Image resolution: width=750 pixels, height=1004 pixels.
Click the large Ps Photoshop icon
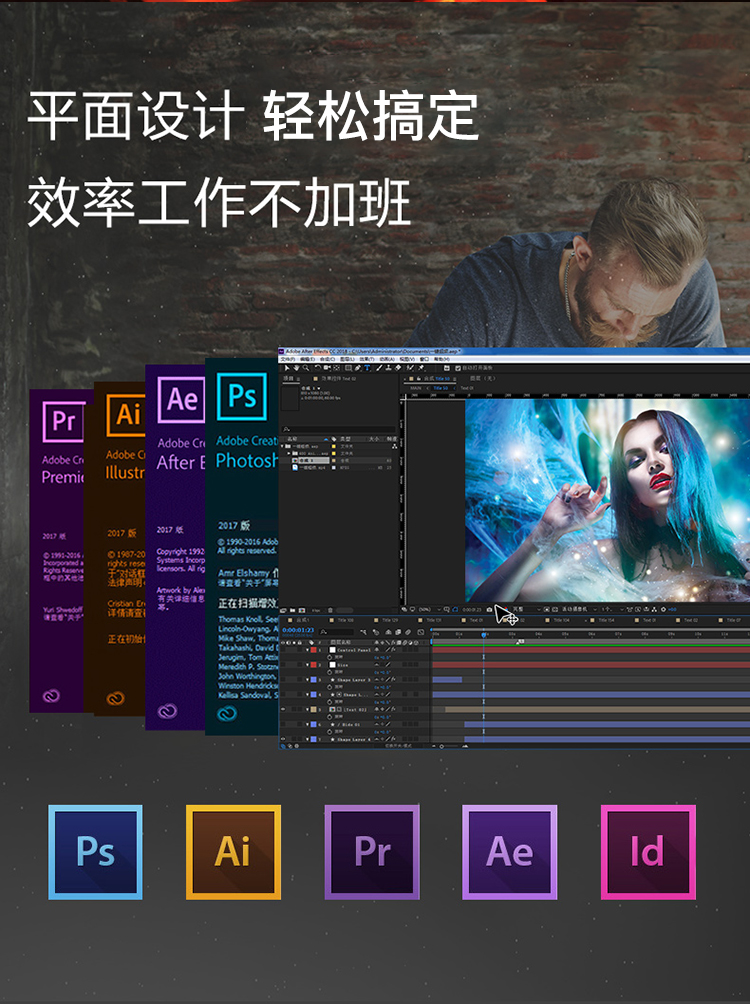[95, 852]
